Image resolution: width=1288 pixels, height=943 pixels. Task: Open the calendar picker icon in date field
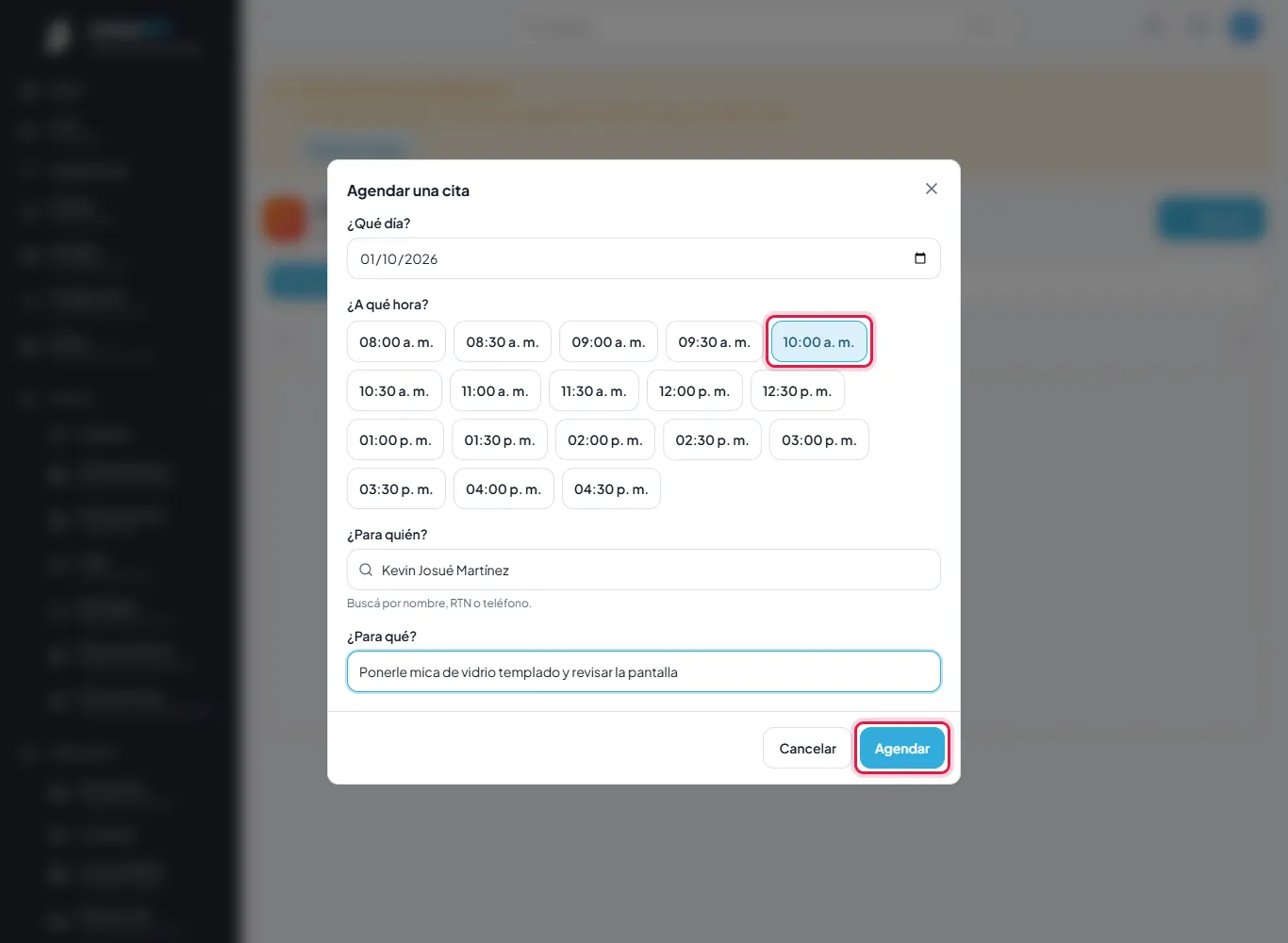point(920,258)
